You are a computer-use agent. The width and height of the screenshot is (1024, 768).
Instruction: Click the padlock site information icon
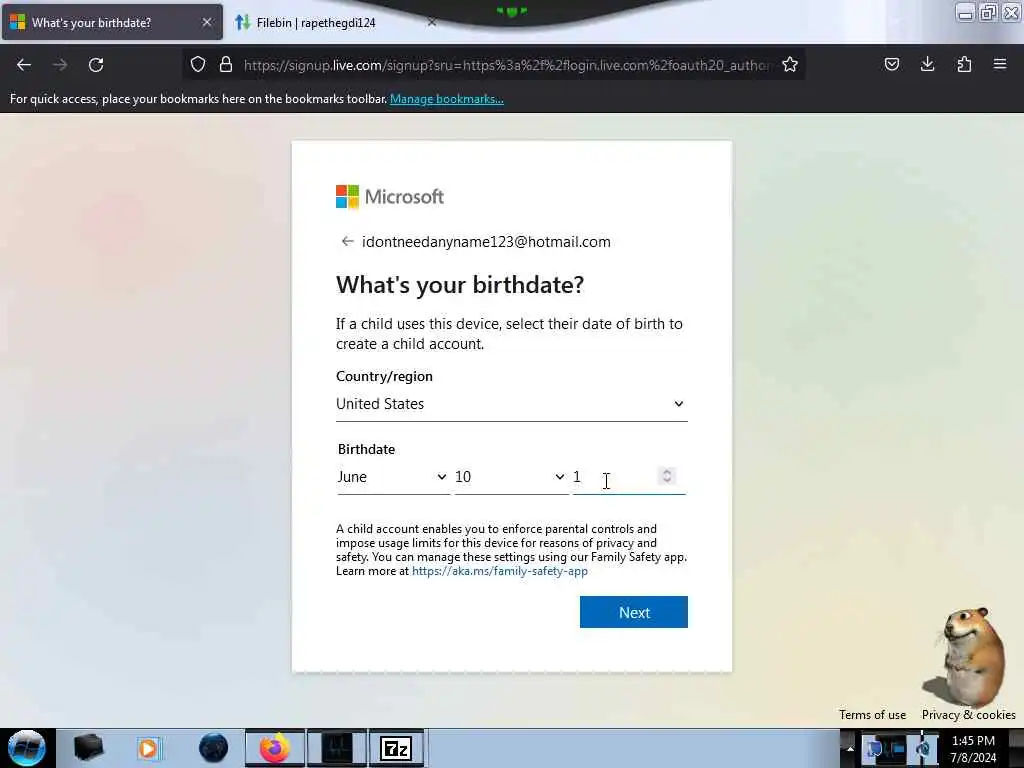[226, 64]
